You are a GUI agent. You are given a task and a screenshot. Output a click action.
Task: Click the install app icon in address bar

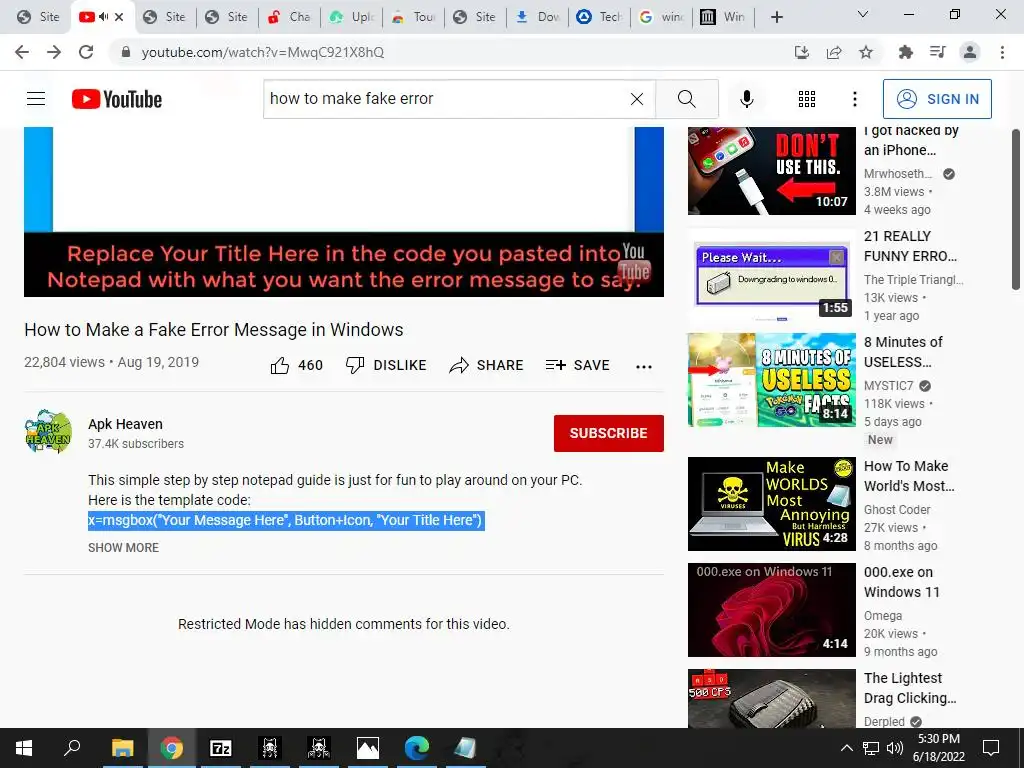coord(802,52)
